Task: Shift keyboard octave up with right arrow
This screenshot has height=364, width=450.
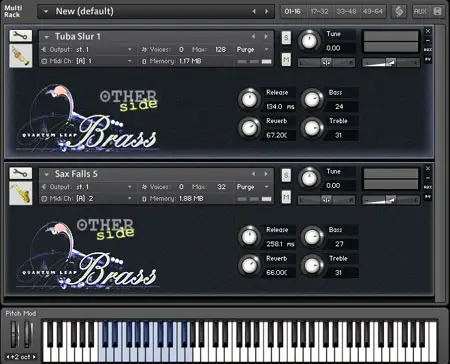Action: pyautogui.click(x=34, y=357)
